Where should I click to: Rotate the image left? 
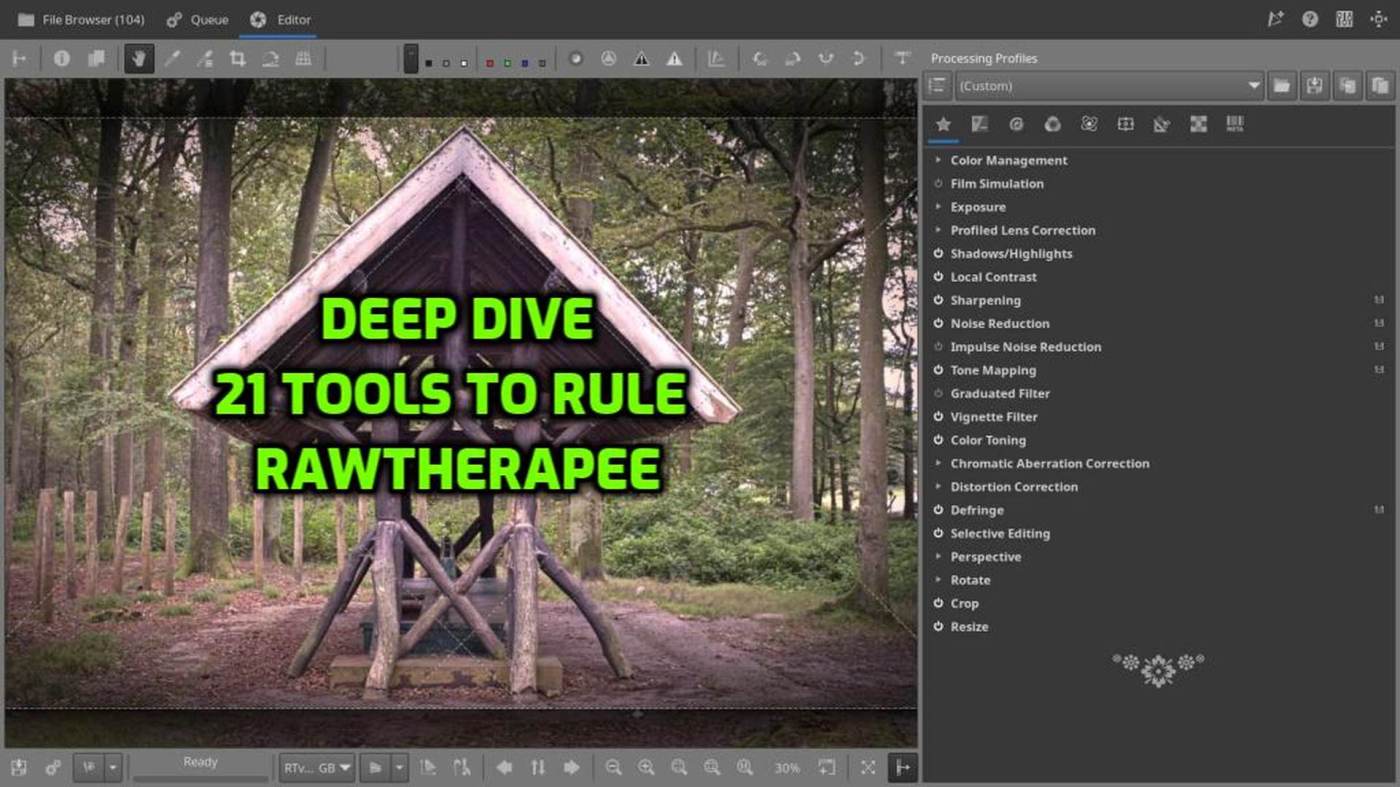click(x=760, y=59)
